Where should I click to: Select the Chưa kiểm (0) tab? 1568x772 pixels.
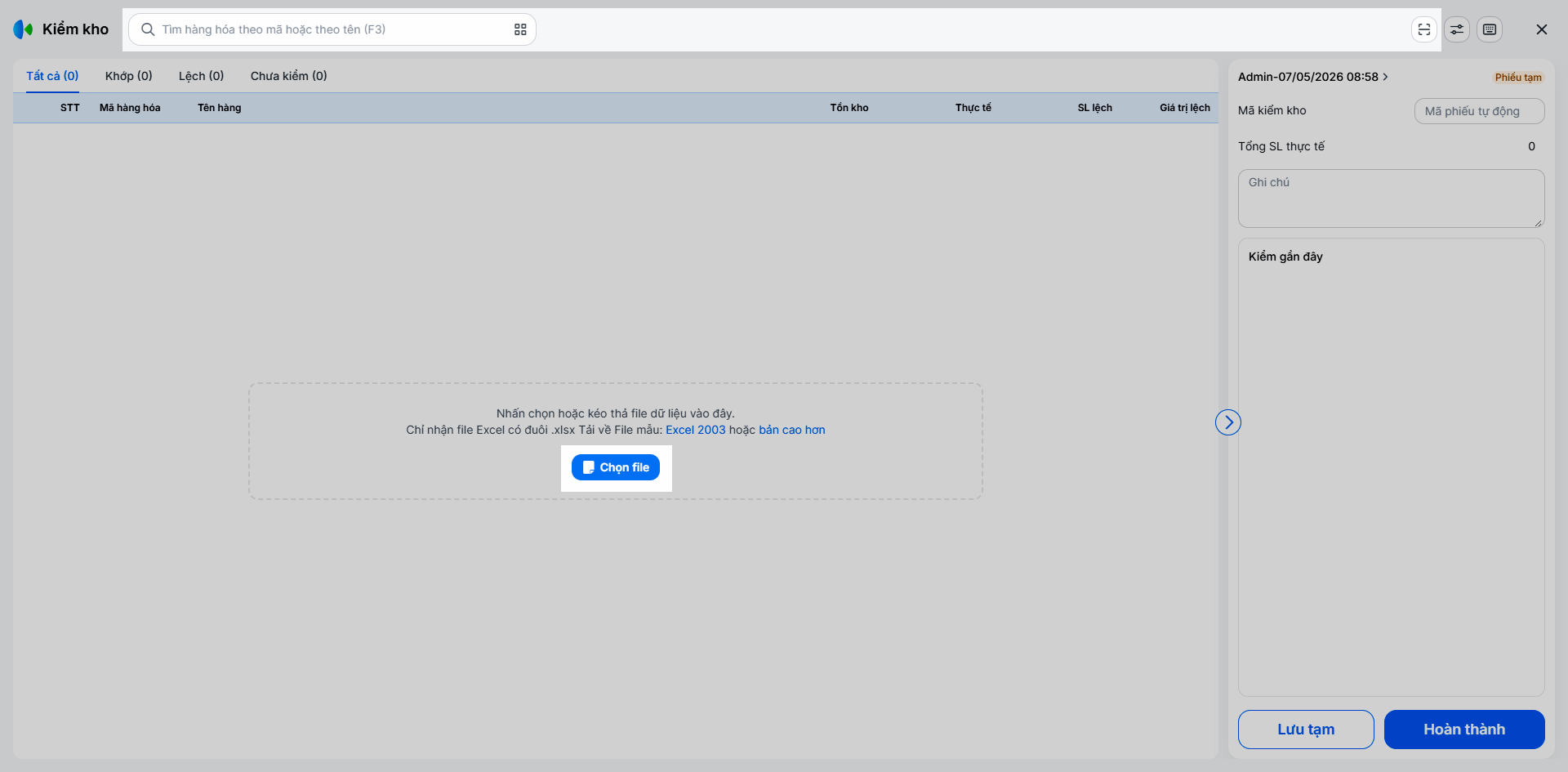point(289,76)
